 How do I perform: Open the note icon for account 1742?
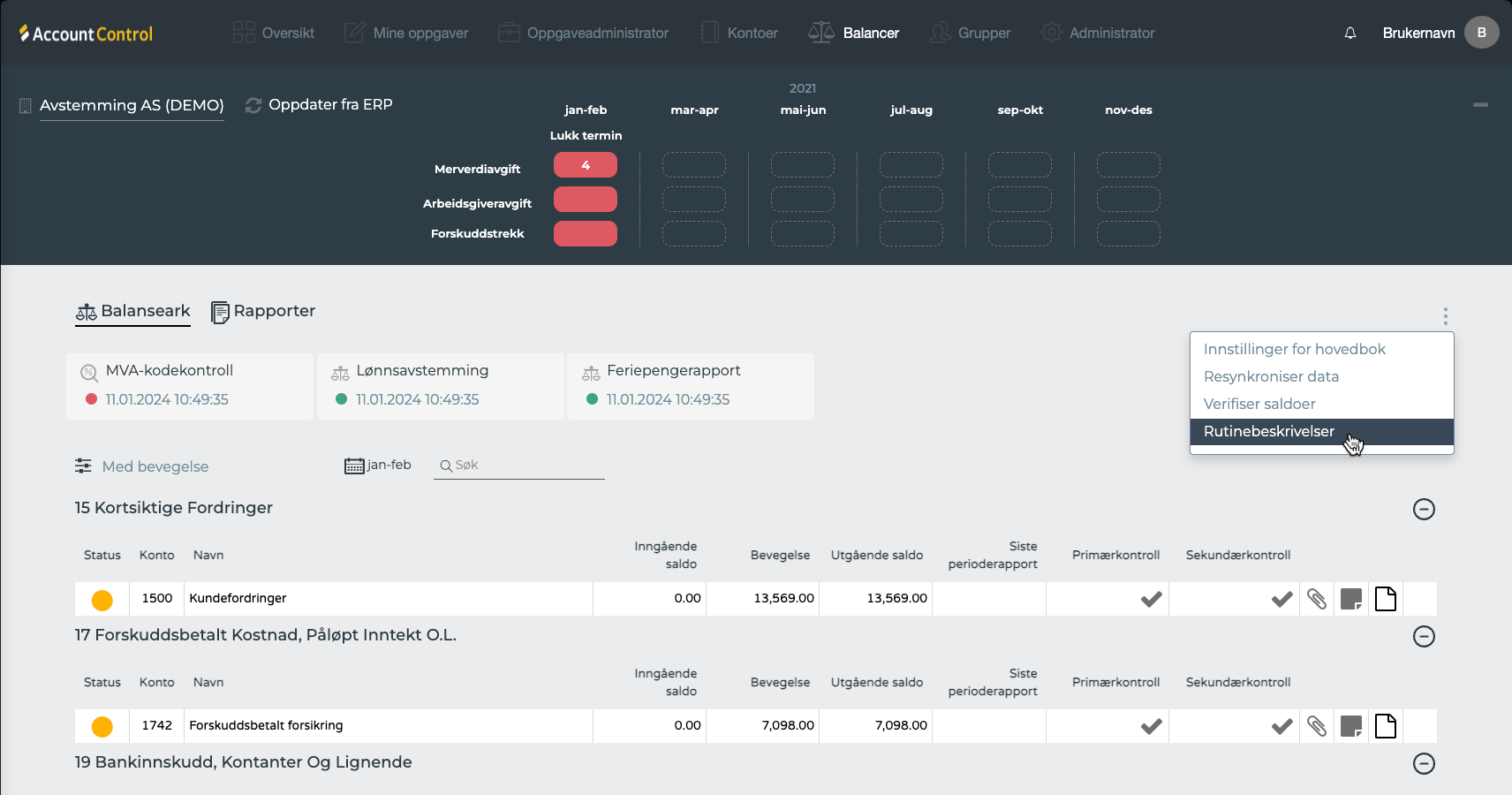(1350, 726)
